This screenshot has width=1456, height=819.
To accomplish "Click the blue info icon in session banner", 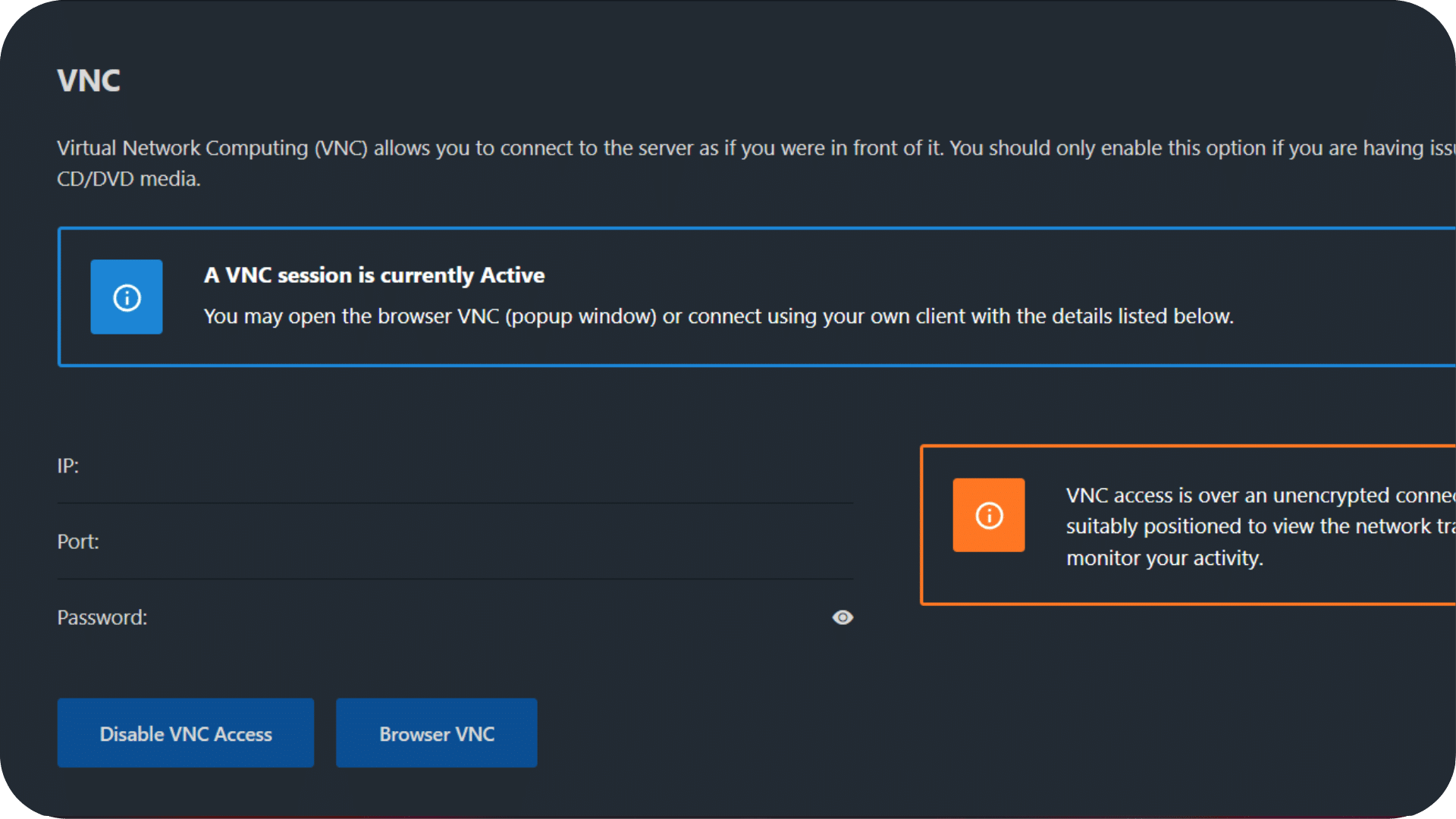I will (x=127, y=297).
